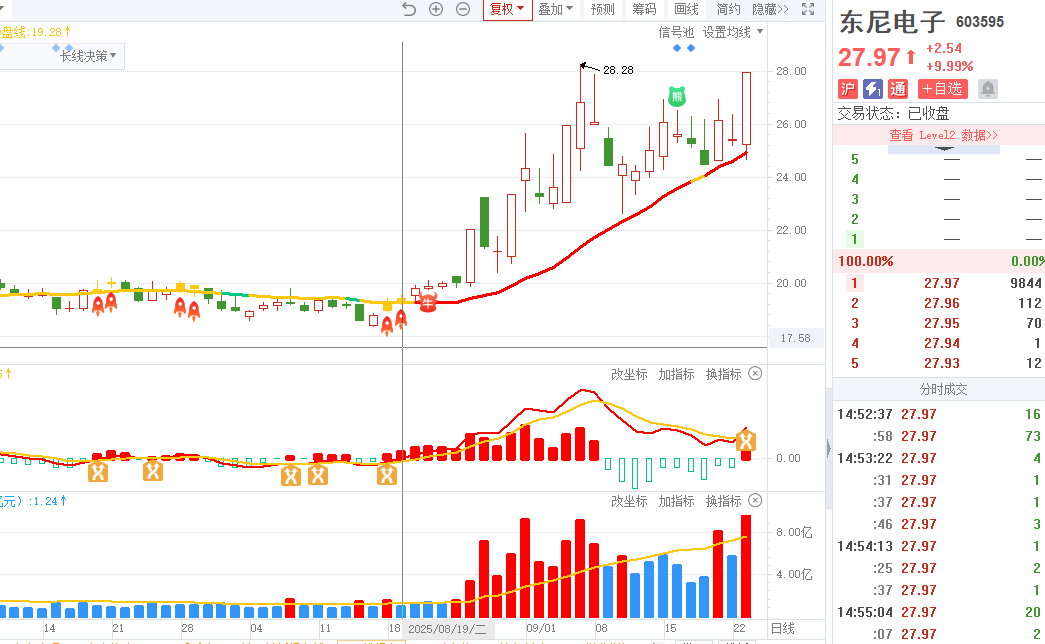Click 隐藏>> to hide side panel
Image resolution: width=1045 pixels, height=644 pixels.
point(770,9)
